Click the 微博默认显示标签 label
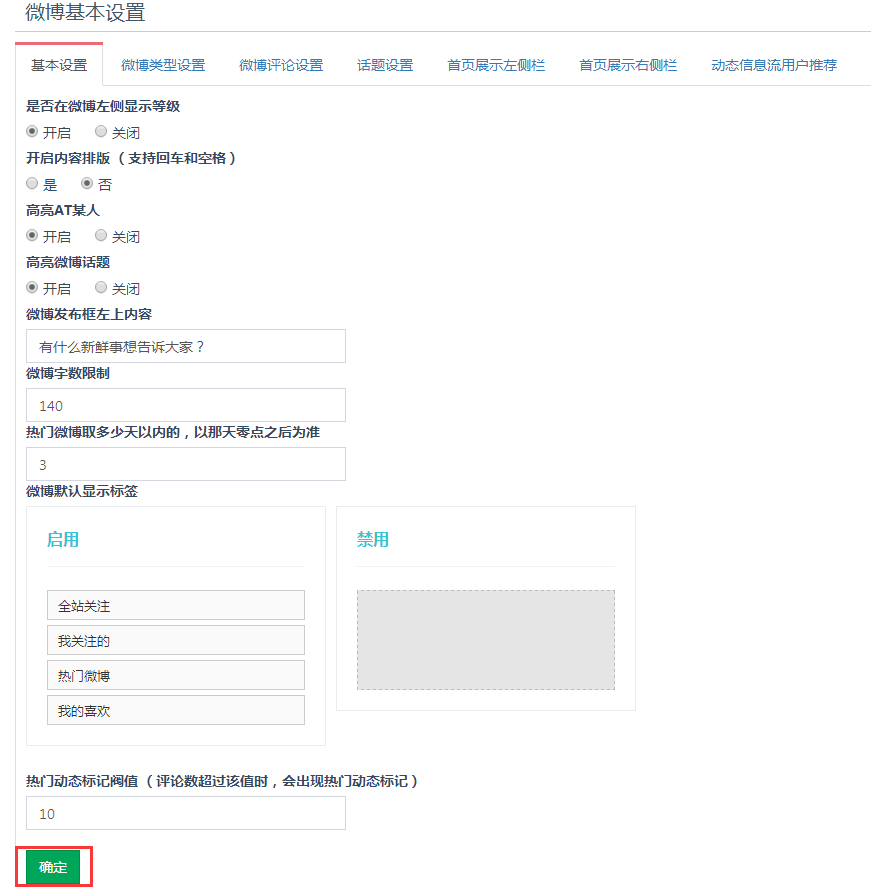Screen dimensions: 871x887 (82, 491)
